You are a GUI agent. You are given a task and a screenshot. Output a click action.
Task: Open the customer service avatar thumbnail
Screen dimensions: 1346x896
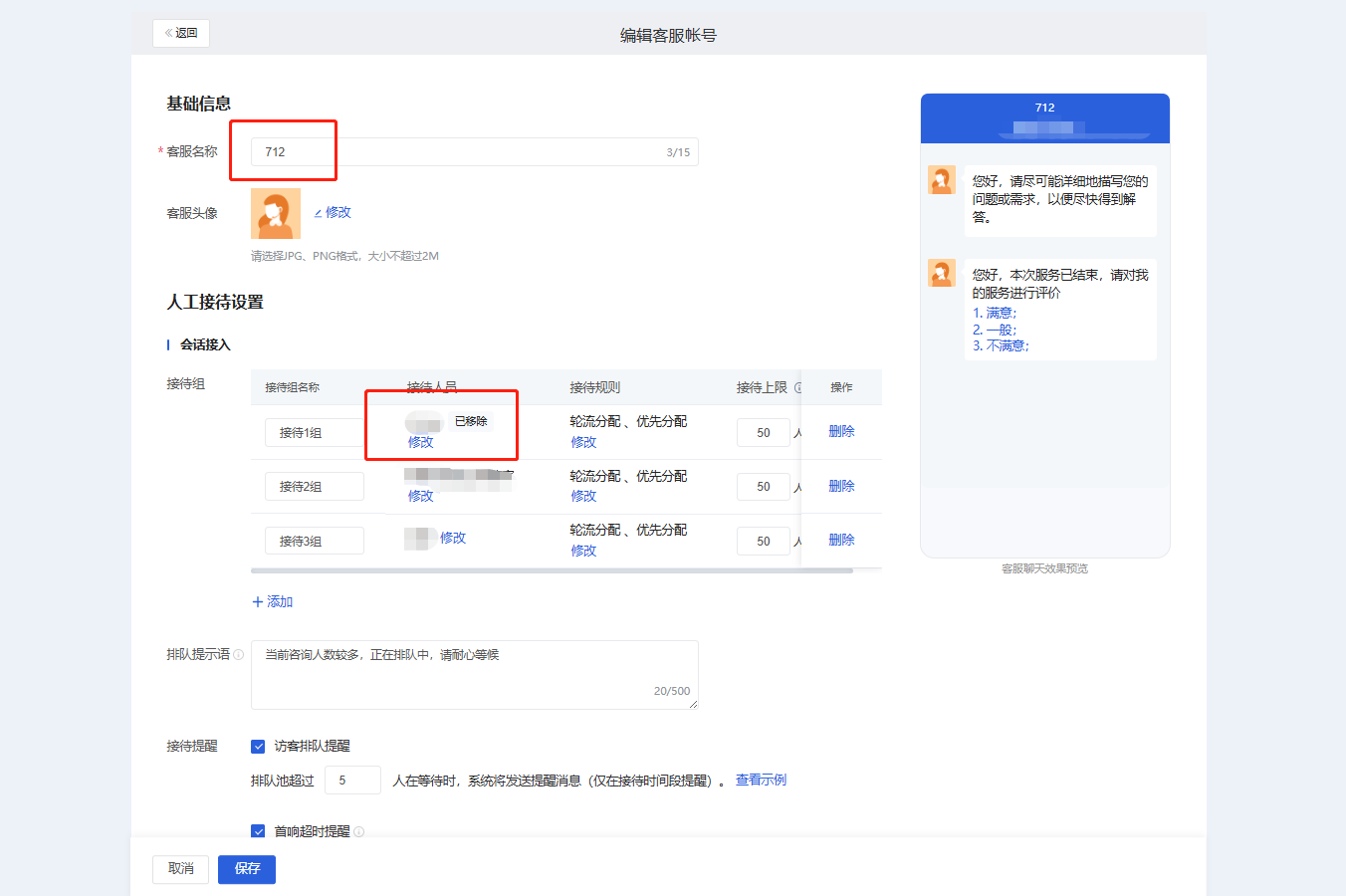coord(276,213)
